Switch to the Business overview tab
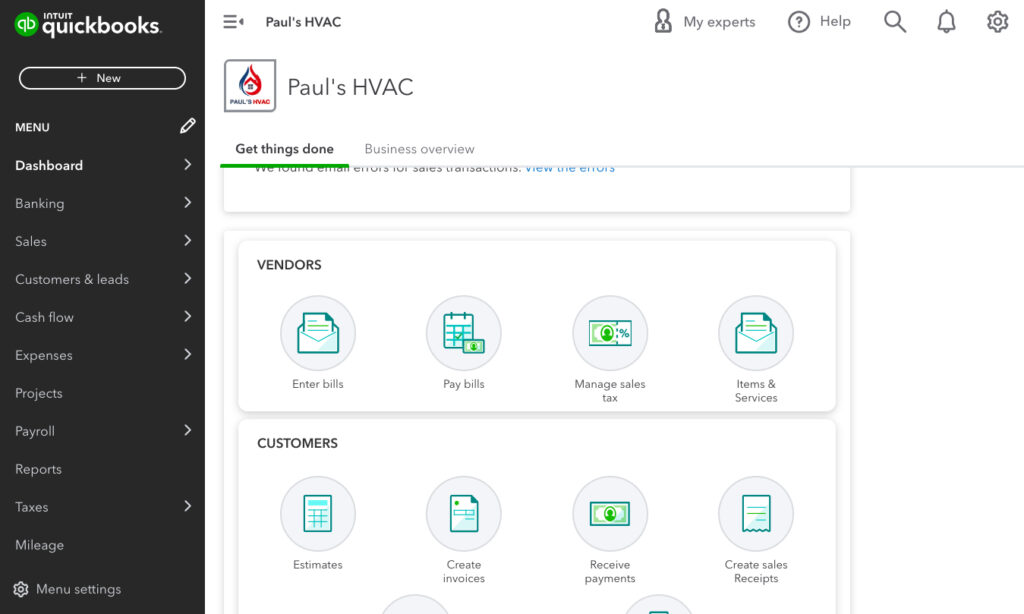This screenshot has width=1024, height=614. [419, 148]
